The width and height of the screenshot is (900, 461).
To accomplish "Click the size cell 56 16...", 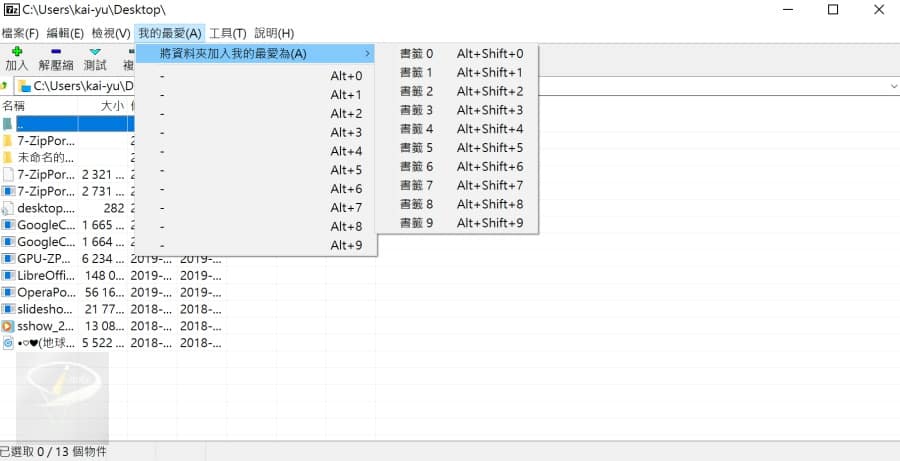I will [104, 292].
